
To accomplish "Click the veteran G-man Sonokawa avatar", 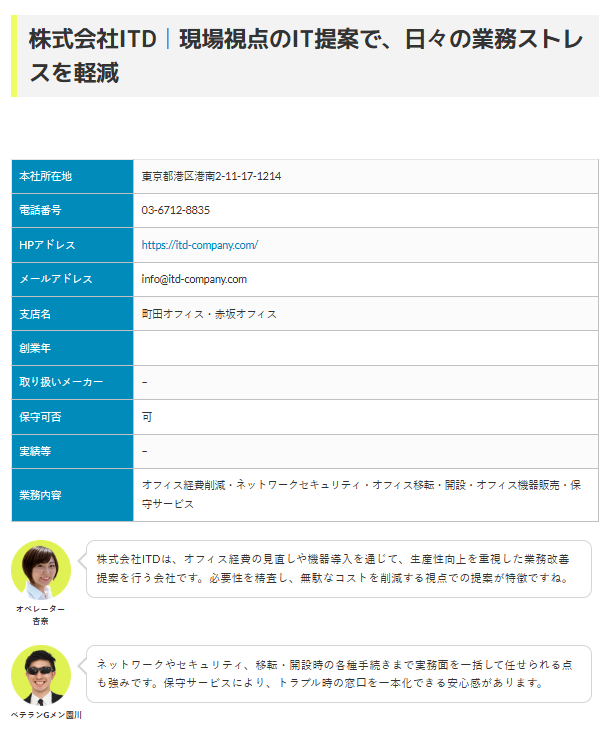I will (40, 674).
